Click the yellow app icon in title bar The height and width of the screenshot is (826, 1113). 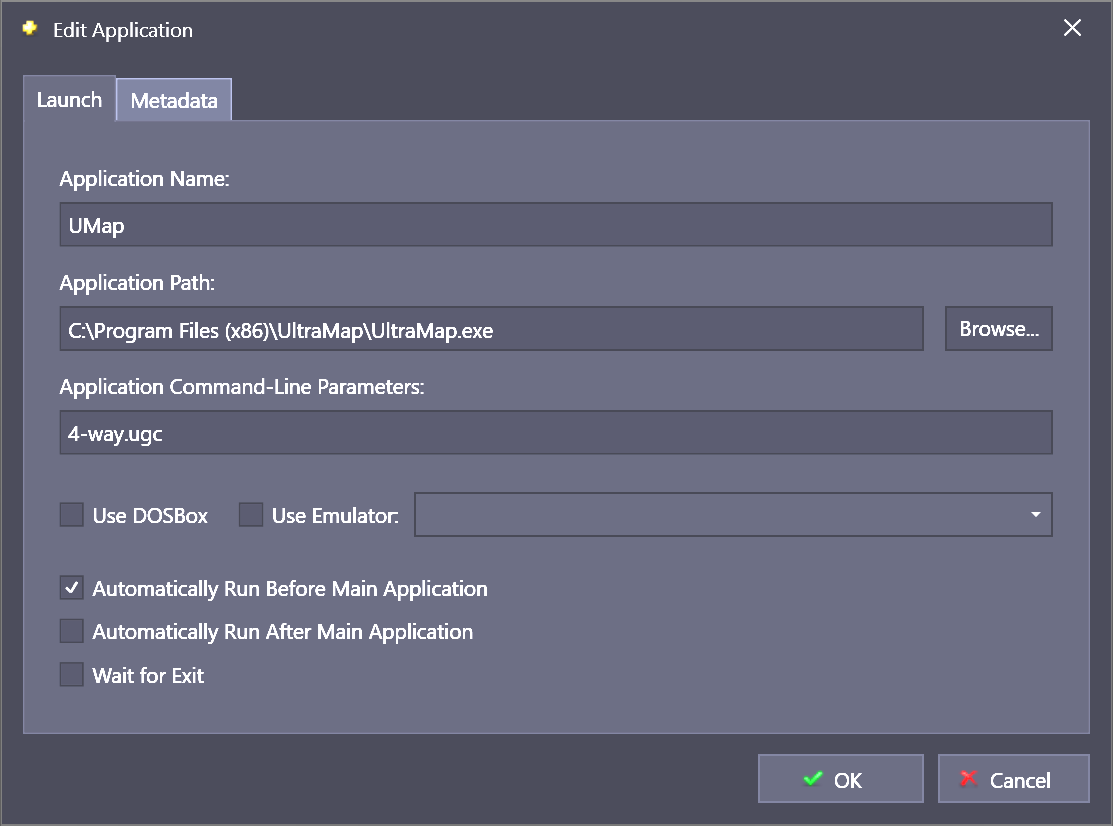pos(30,28)
